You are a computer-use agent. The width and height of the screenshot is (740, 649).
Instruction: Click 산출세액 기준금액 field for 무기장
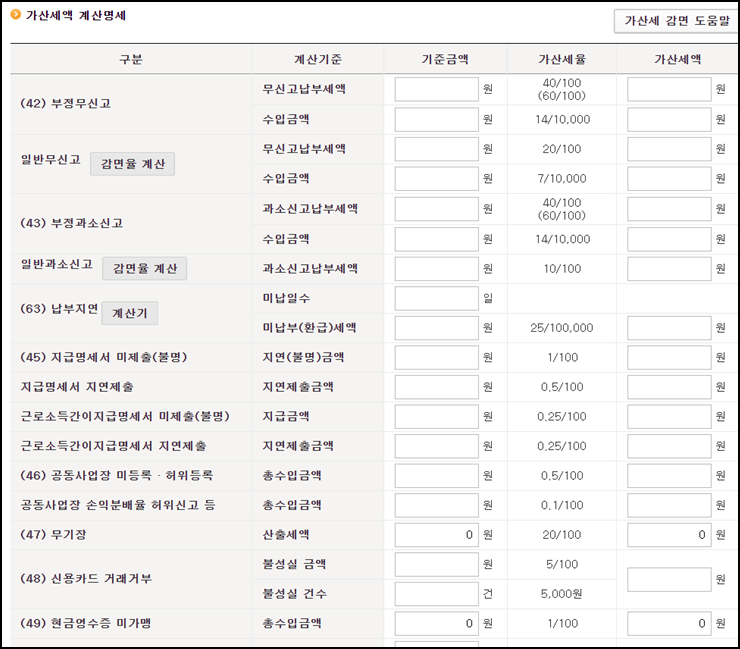pyautogui.click(x=437, y=535)
